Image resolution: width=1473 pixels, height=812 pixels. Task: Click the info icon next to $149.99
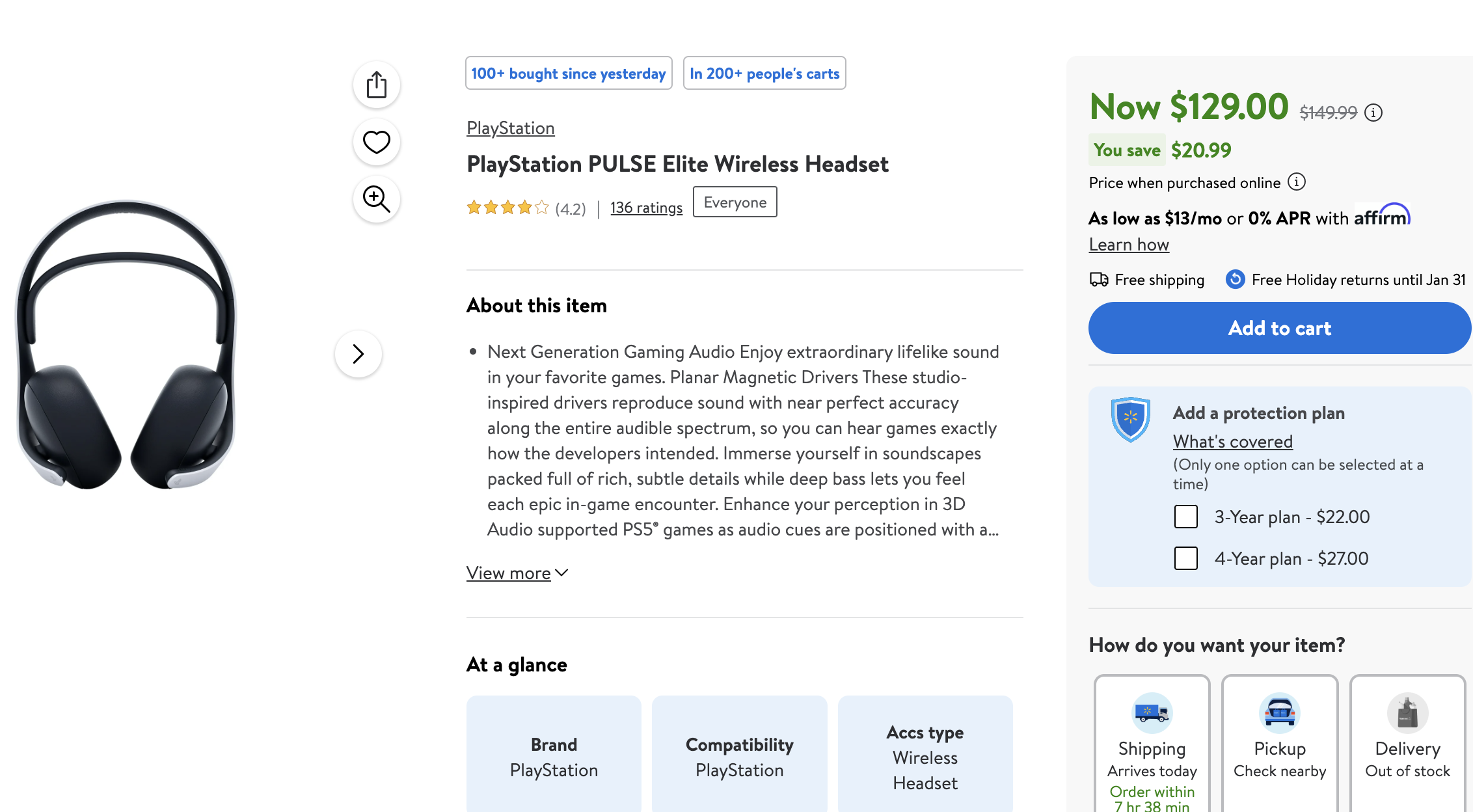[x=1373, y=113]
